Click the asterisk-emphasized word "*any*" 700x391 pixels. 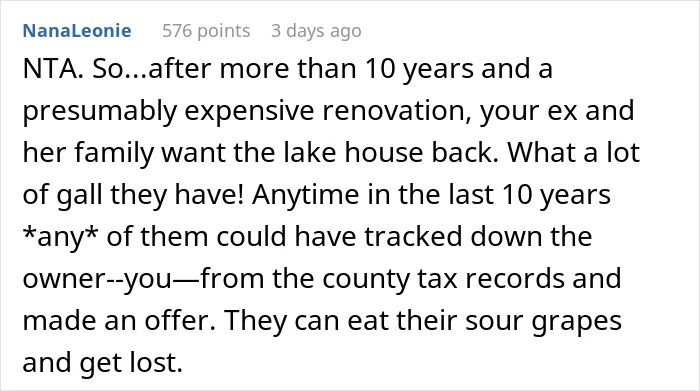pos(60,236)
